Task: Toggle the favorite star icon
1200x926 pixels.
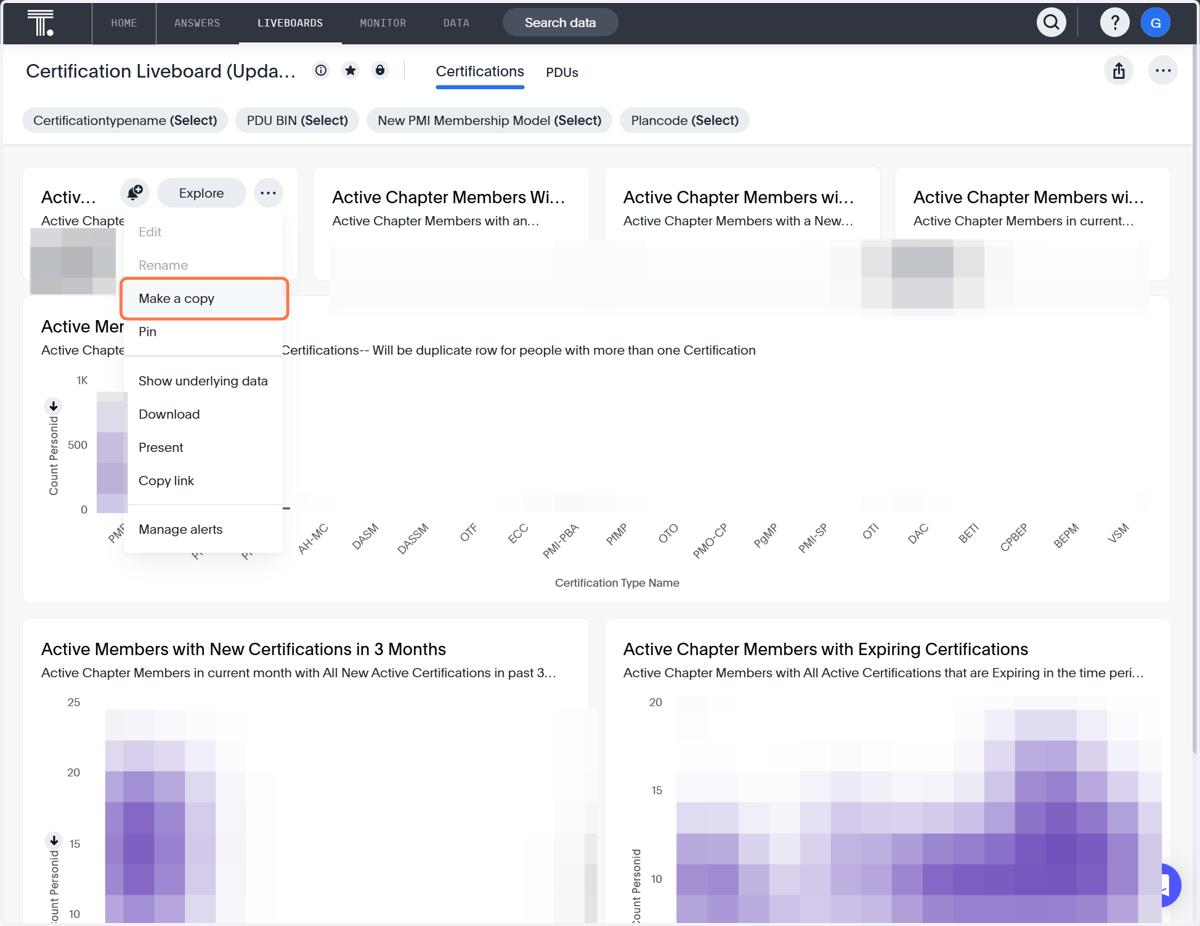Action: [x=350, y=71]
